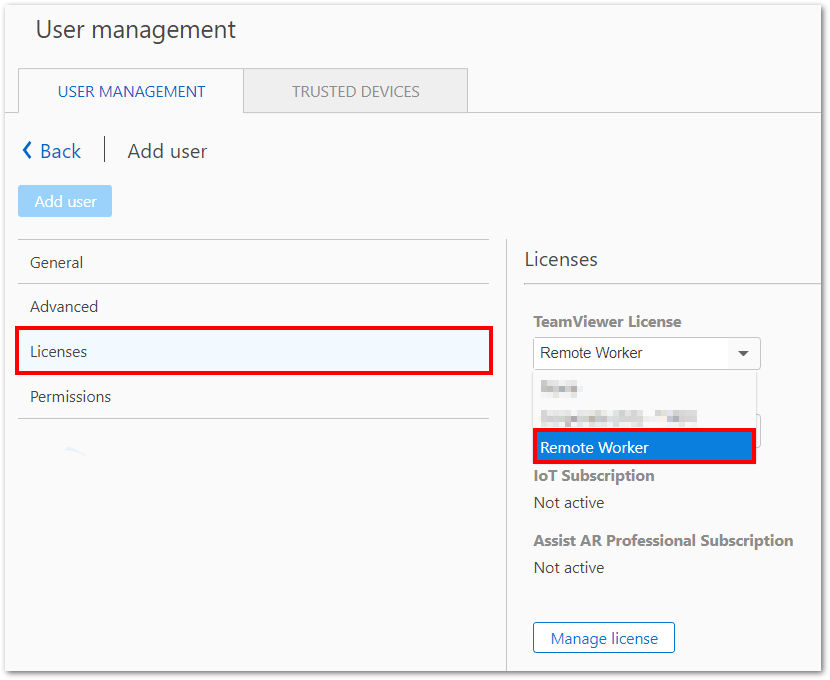830x680 pixels.
Task: Click the Add user breadcrumb heading
Action: coord(167,151)
